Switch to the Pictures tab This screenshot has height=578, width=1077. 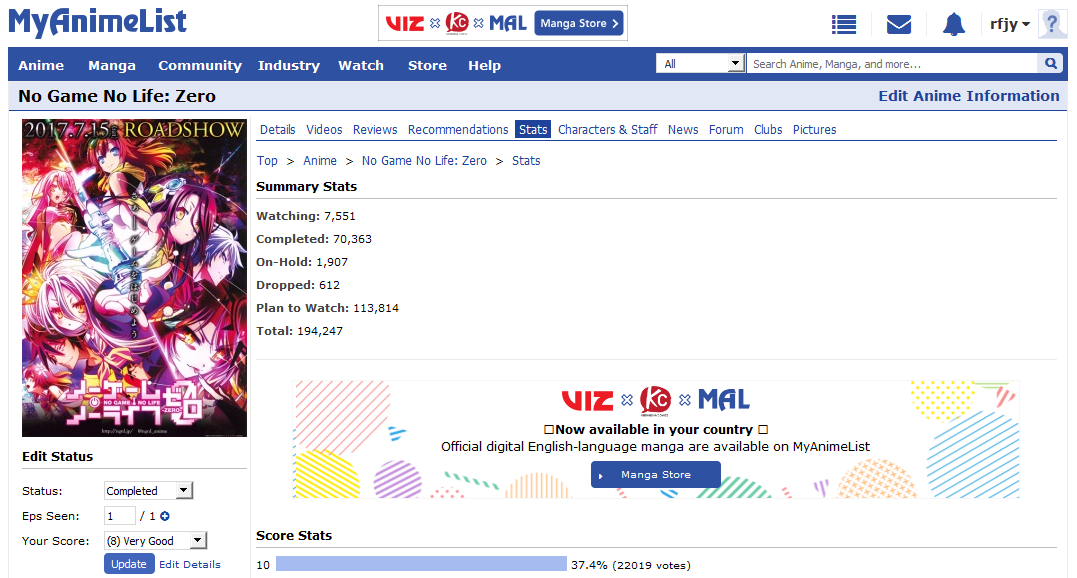pyautogui.click(x=815, y=130)
